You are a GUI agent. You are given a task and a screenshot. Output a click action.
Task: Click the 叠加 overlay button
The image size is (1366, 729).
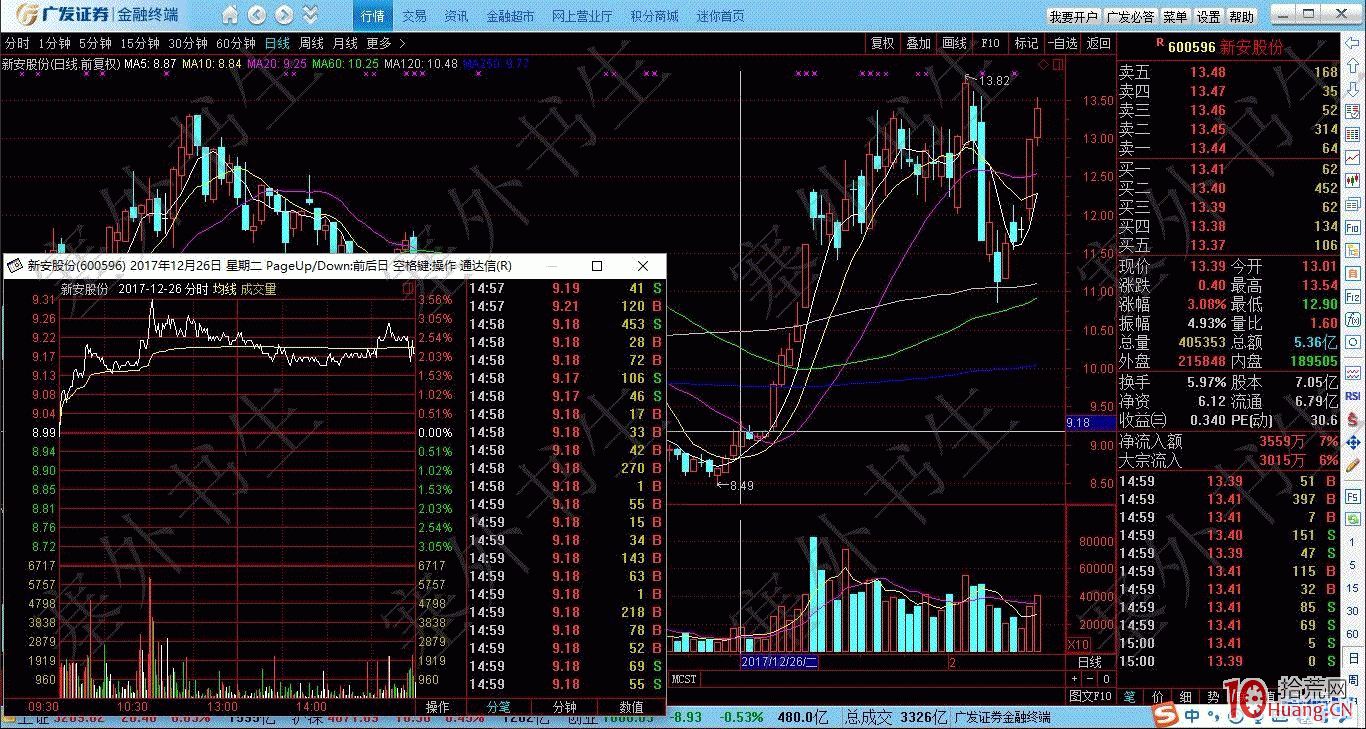[918, 43]
